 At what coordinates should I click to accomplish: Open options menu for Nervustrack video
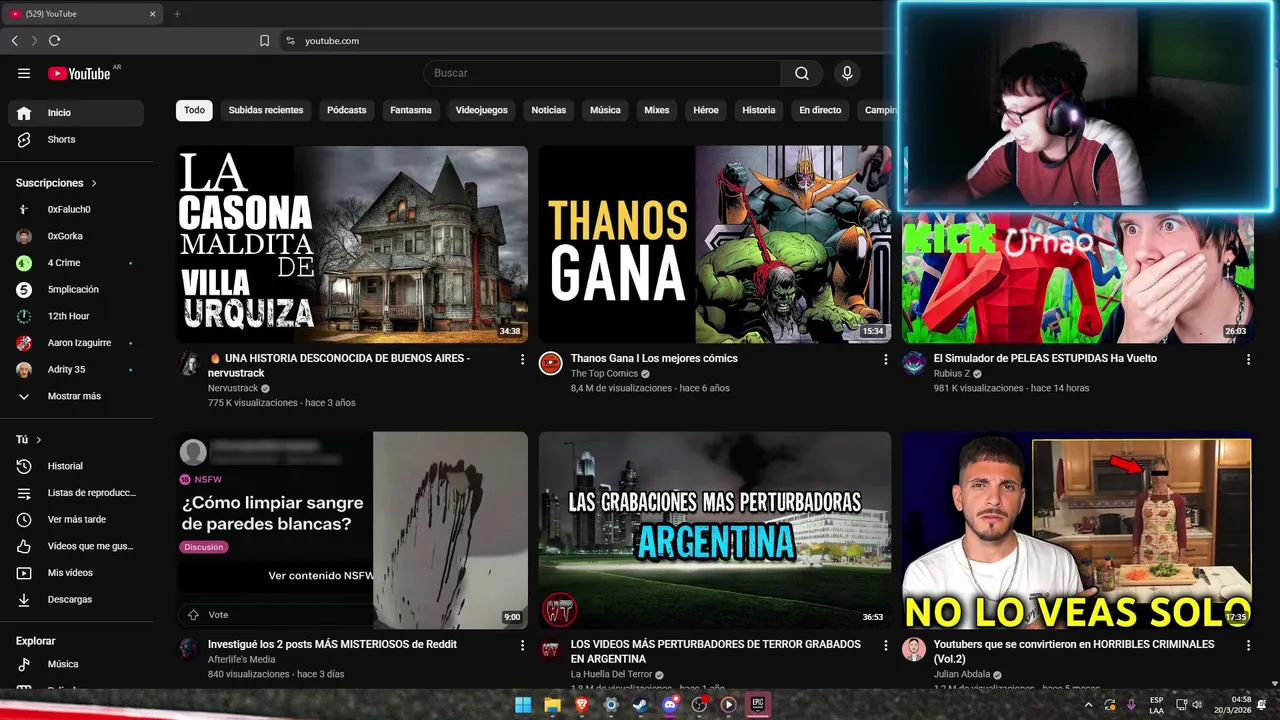[522, 359]
